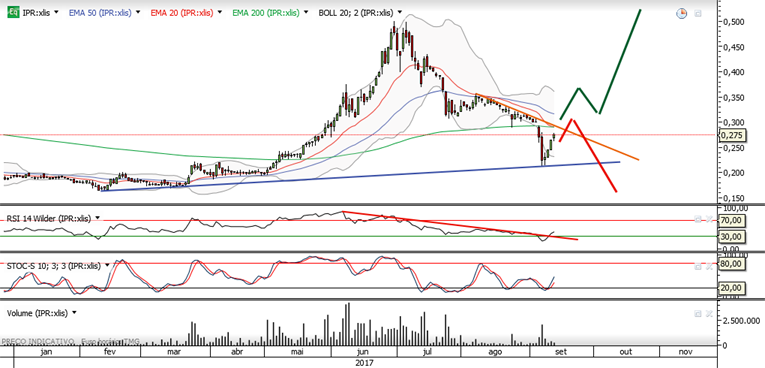The width and height of the screenshot is (765, 368).
Task: Expand the BOLL 20; 2 indicator dropdown
Action: (x=400, y=13)
